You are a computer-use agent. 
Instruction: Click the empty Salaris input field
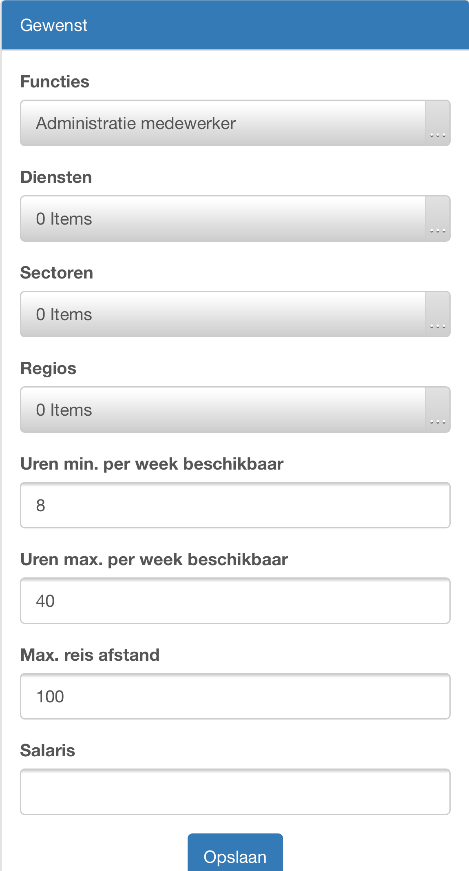236,792
